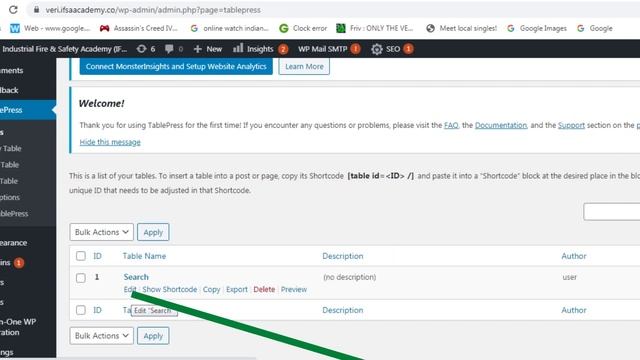Reload the page with the refresh icon
Image resolution: width=640 pixels, height=360 pixels.
(x=13, y=9)
